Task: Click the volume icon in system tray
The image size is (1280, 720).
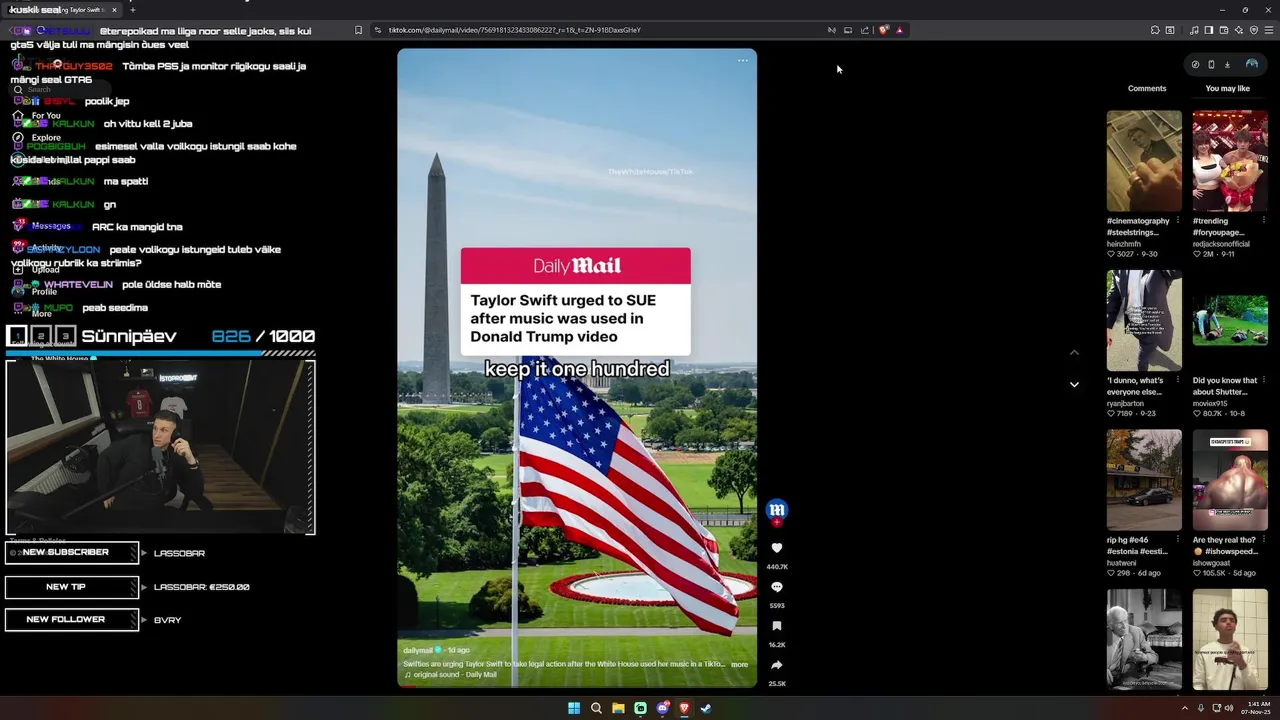Action: click(1229, 708)
